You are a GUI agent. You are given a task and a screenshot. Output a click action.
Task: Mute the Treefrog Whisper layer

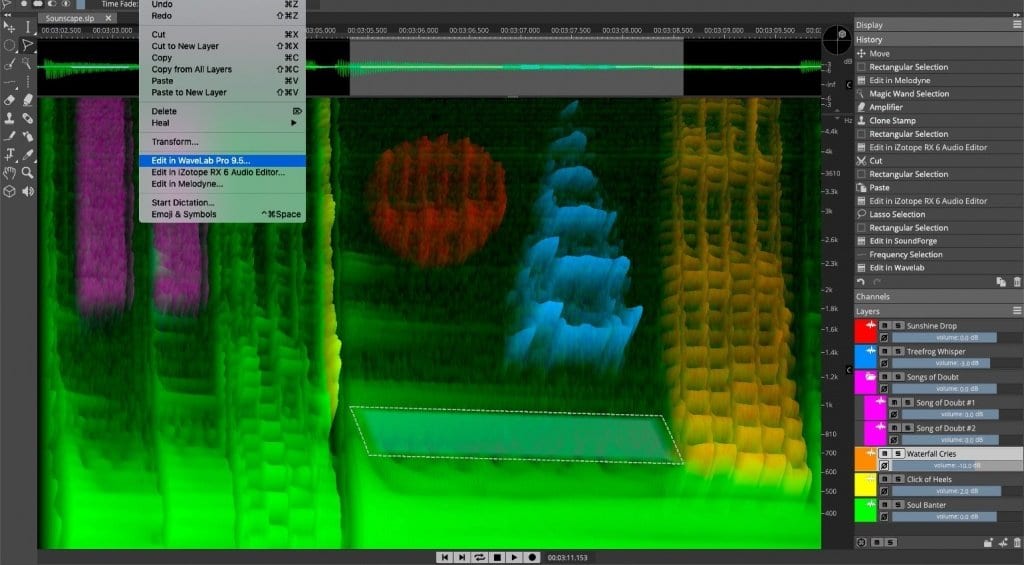885,351
